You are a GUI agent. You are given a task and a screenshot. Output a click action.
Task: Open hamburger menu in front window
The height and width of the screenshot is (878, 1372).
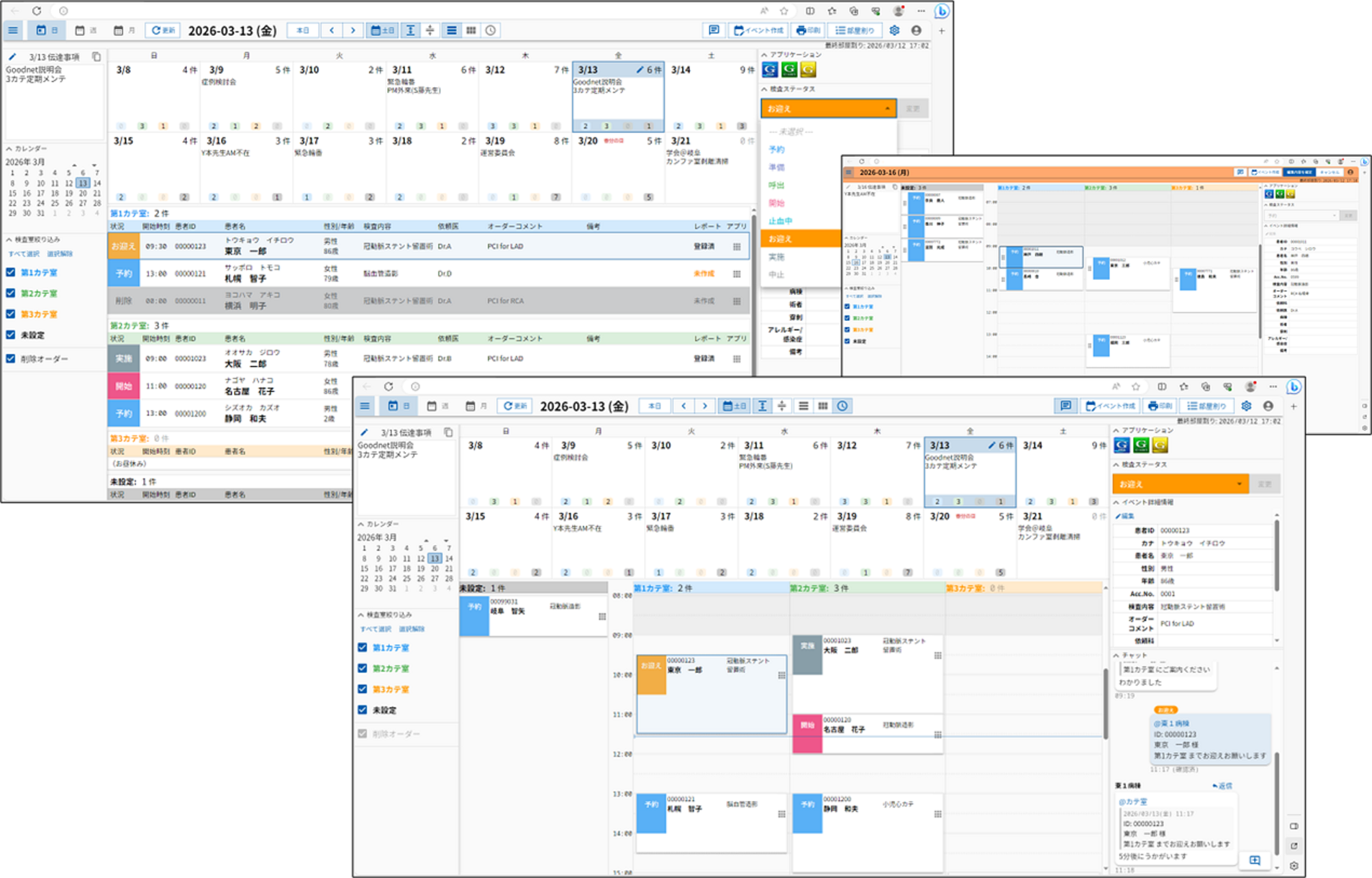[365, 406]
